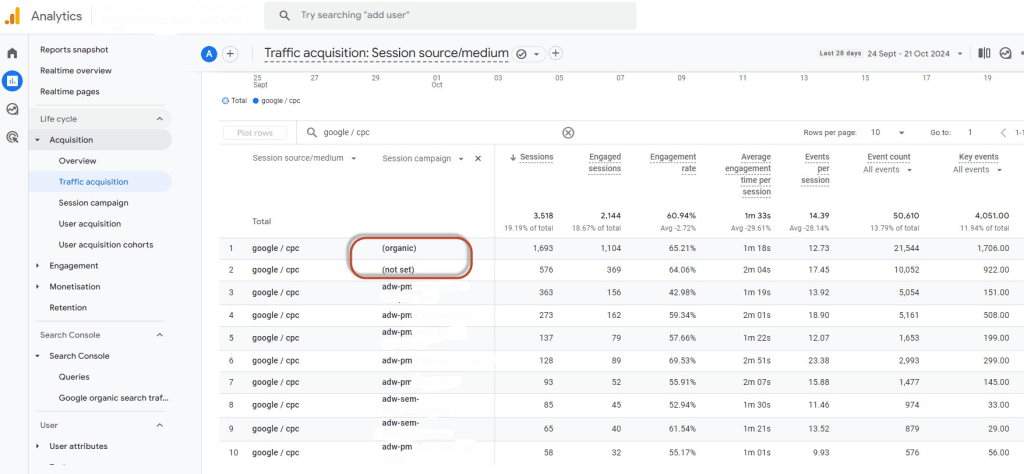Toggle the Total legend marker in chart
This screenshot has width=1024, height=474.
coord(225,101)
